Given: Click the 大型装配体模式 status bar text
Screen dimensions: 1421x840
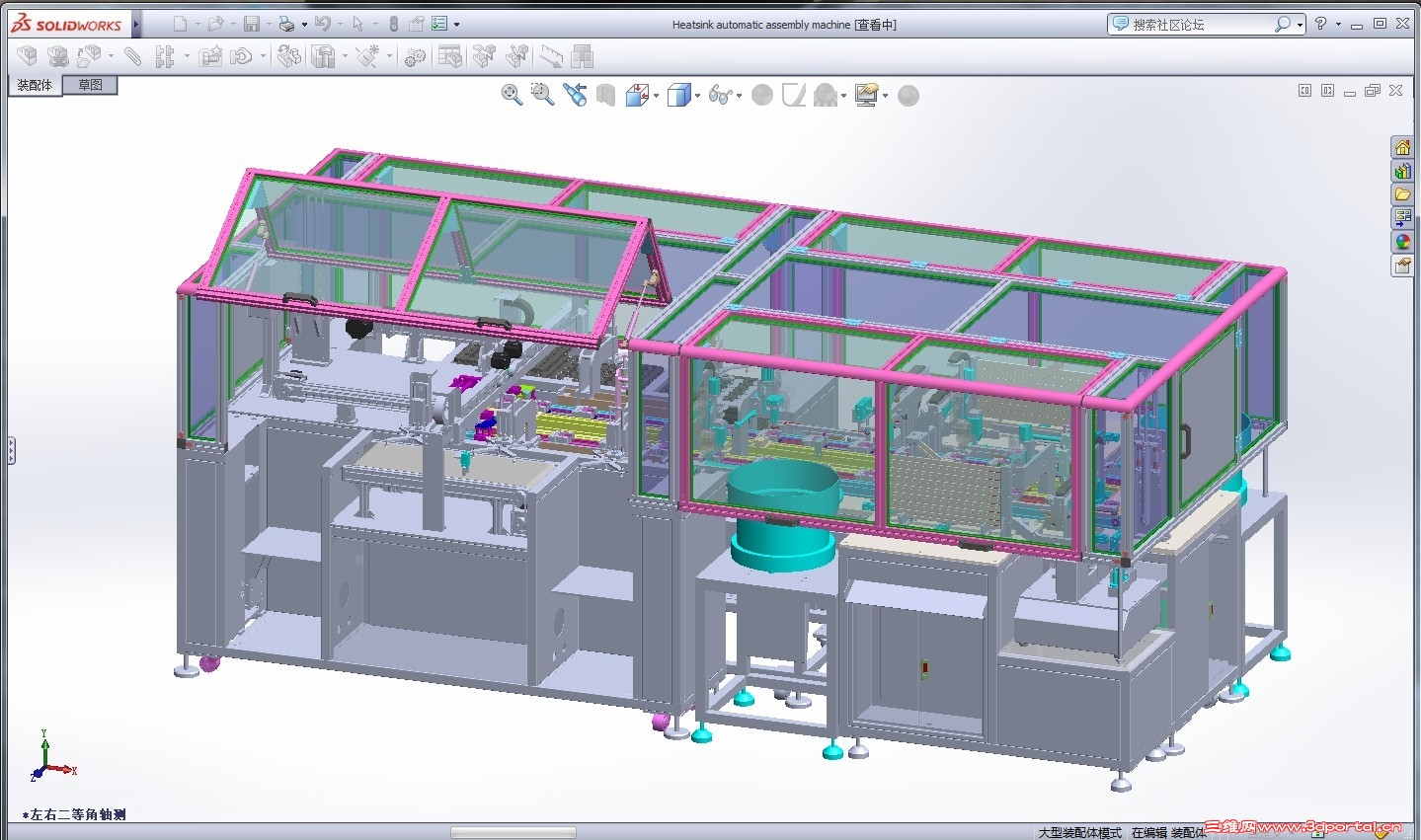Looking at the screenshot, I should 1079,833.
